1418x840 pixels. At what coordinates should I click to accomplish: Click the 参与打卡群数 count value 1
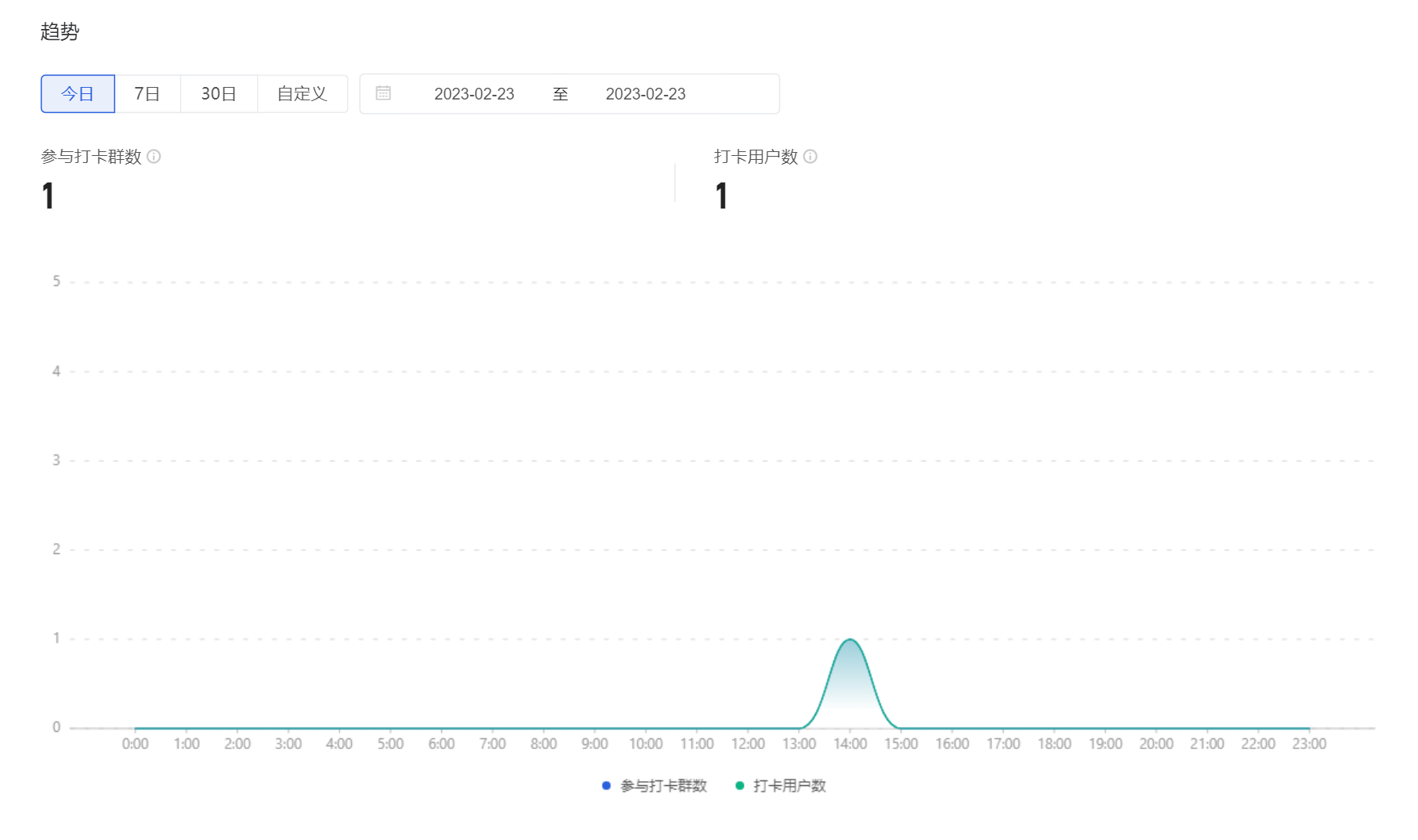click(49, 196)
